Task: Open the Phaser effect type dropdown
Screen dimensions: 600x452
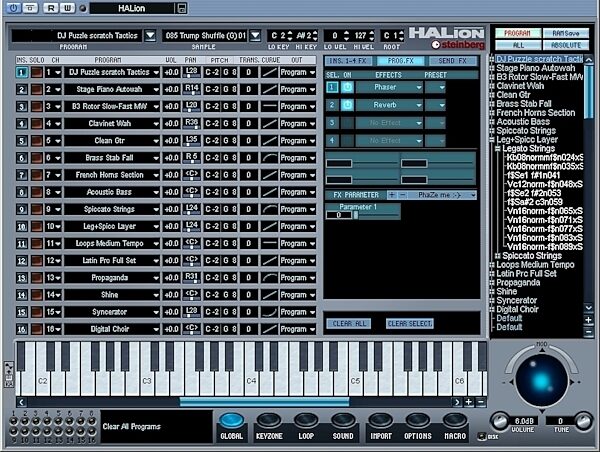Action: [419, 87]
